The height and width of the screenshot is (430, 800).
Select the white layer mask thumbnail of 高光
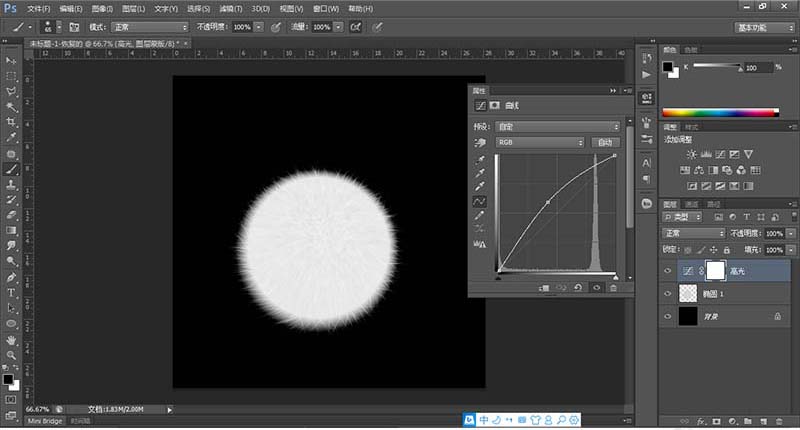716,270
